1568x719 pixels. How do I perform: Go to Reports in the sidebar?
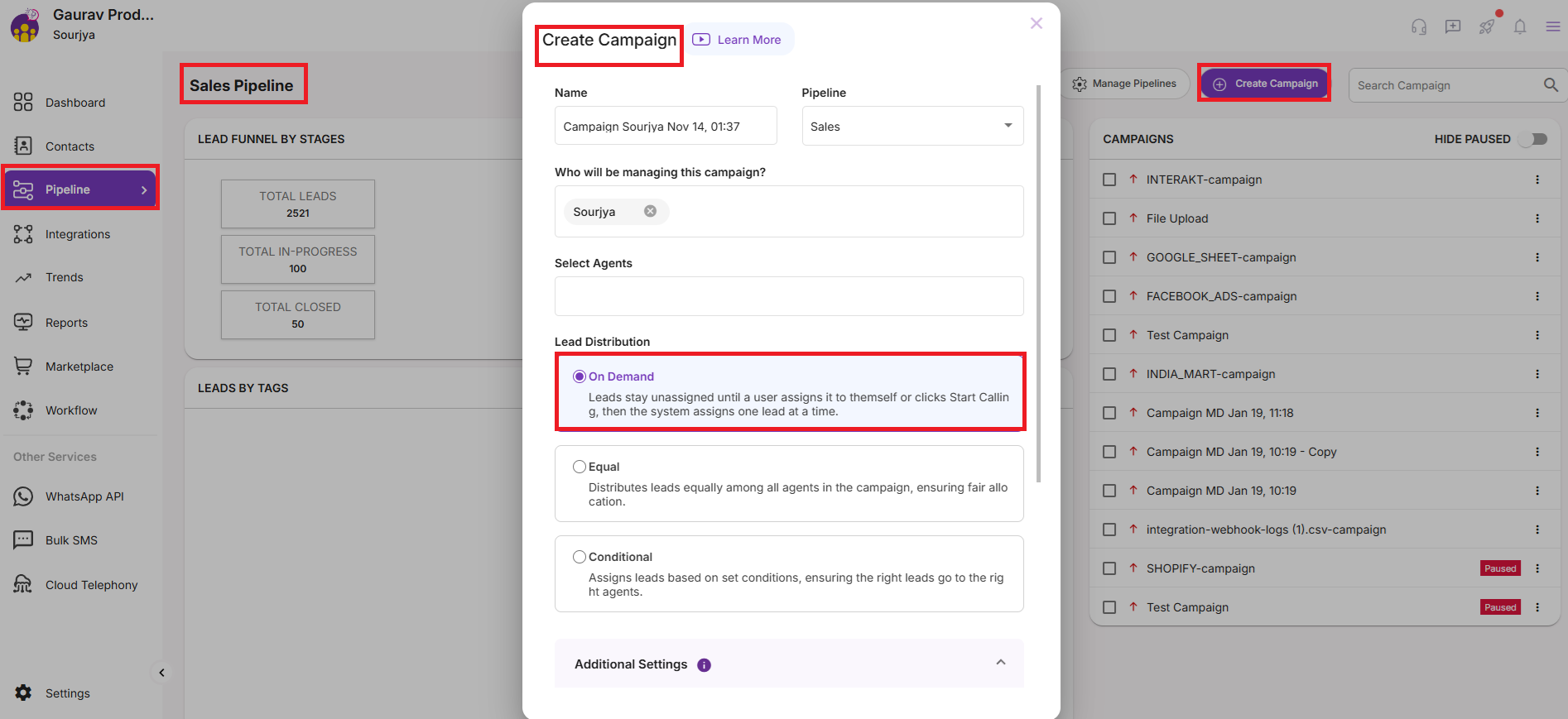(66, 323)
